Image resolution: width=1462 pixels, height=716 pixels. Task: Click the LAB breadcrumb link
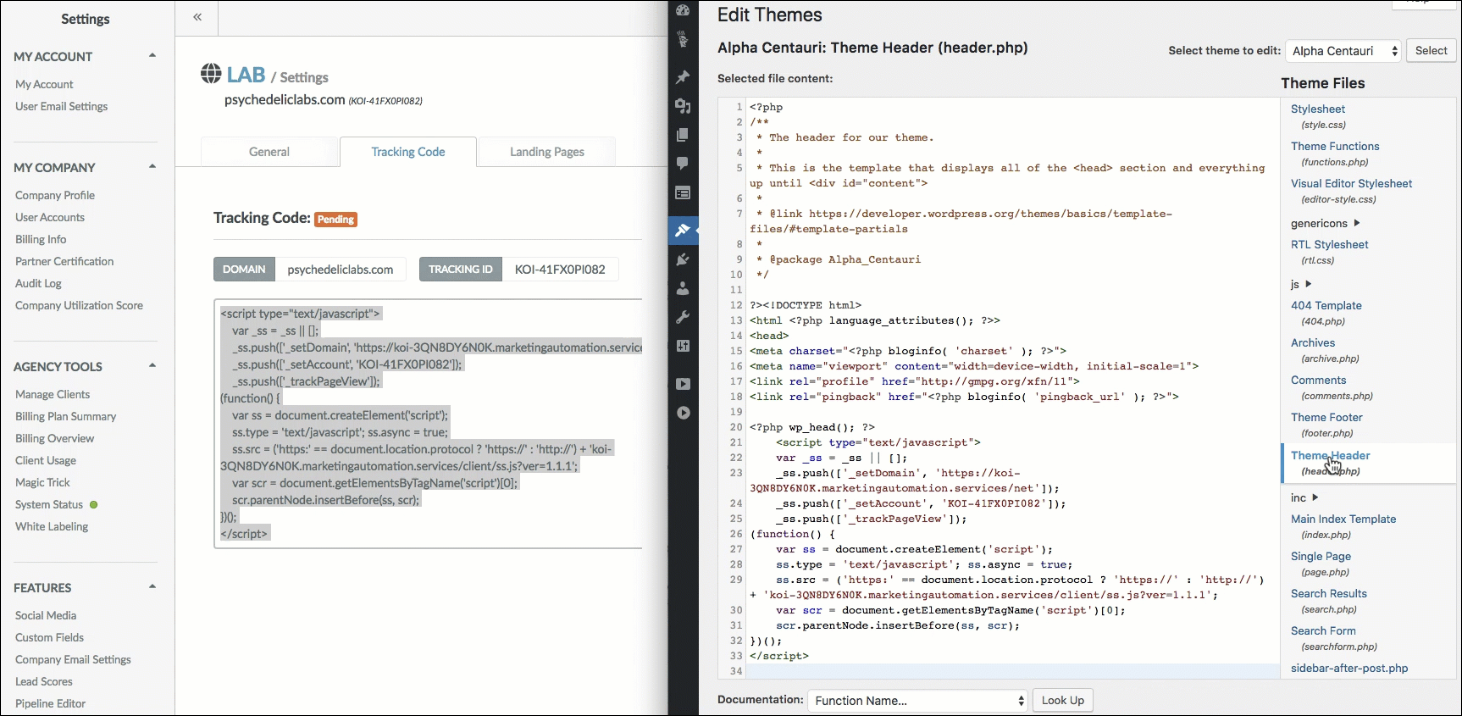pyautogui.click(x=246, y=75)
